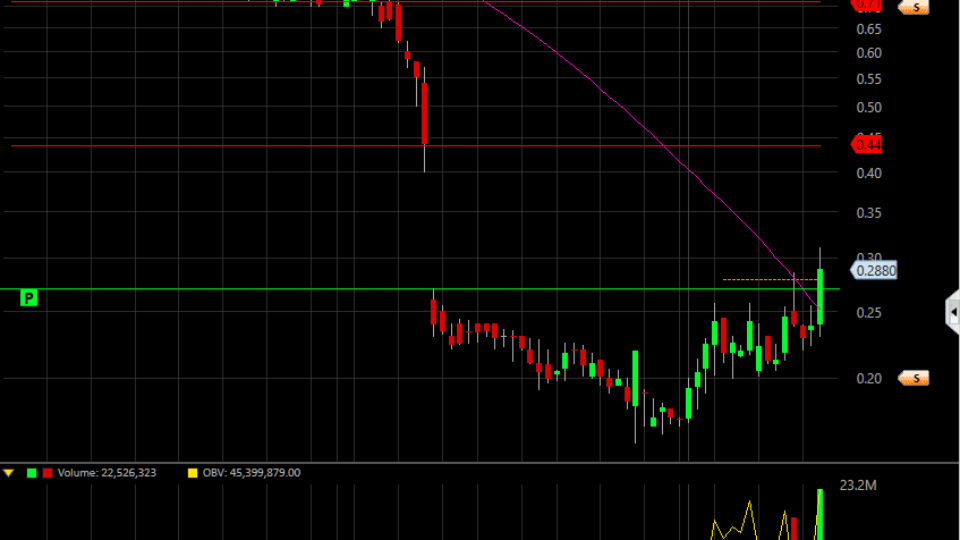Click the green volume color swatch
This screenshot has height=540, width=960.
click(x=32, y=473)
